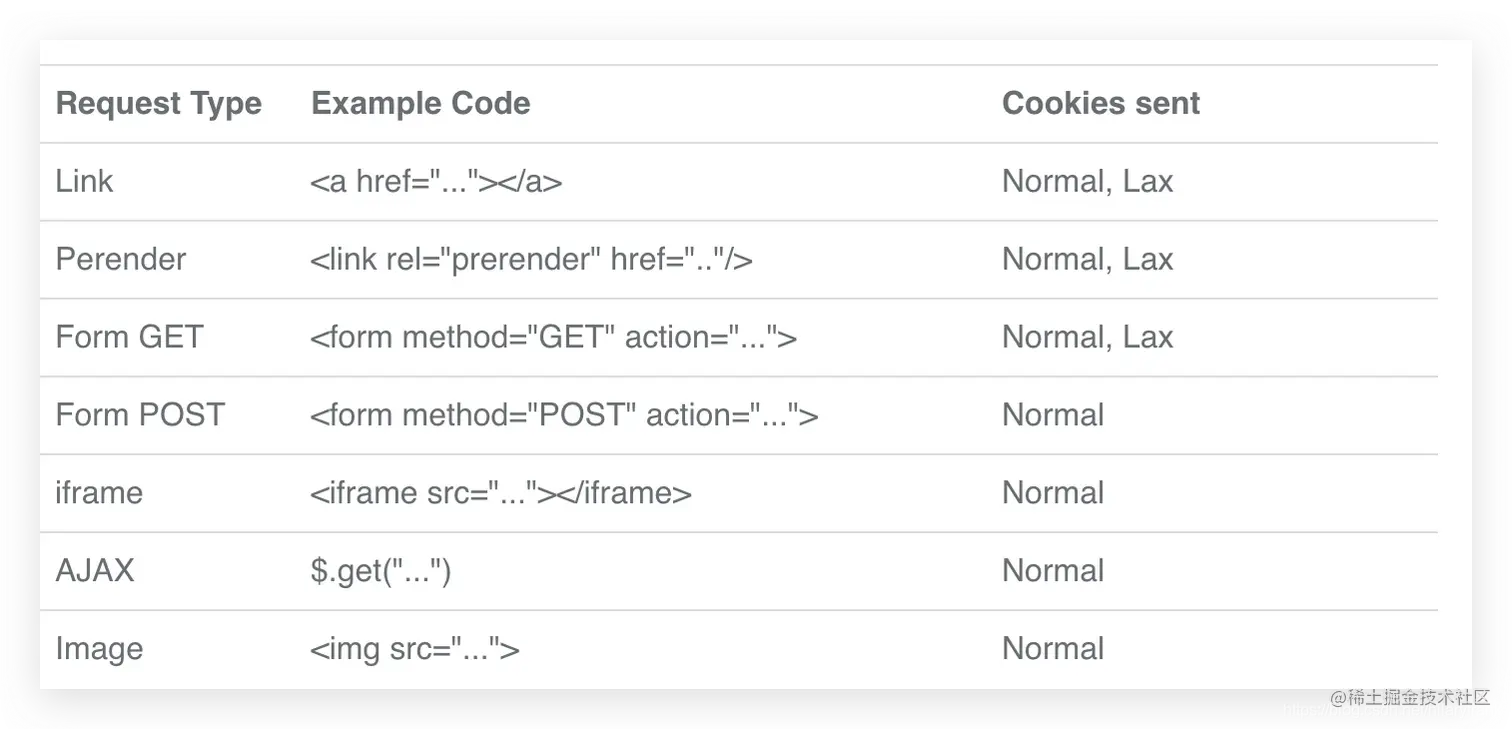Click the anchor href example code
Screen dimensions: 1512x729
point(436,181)
